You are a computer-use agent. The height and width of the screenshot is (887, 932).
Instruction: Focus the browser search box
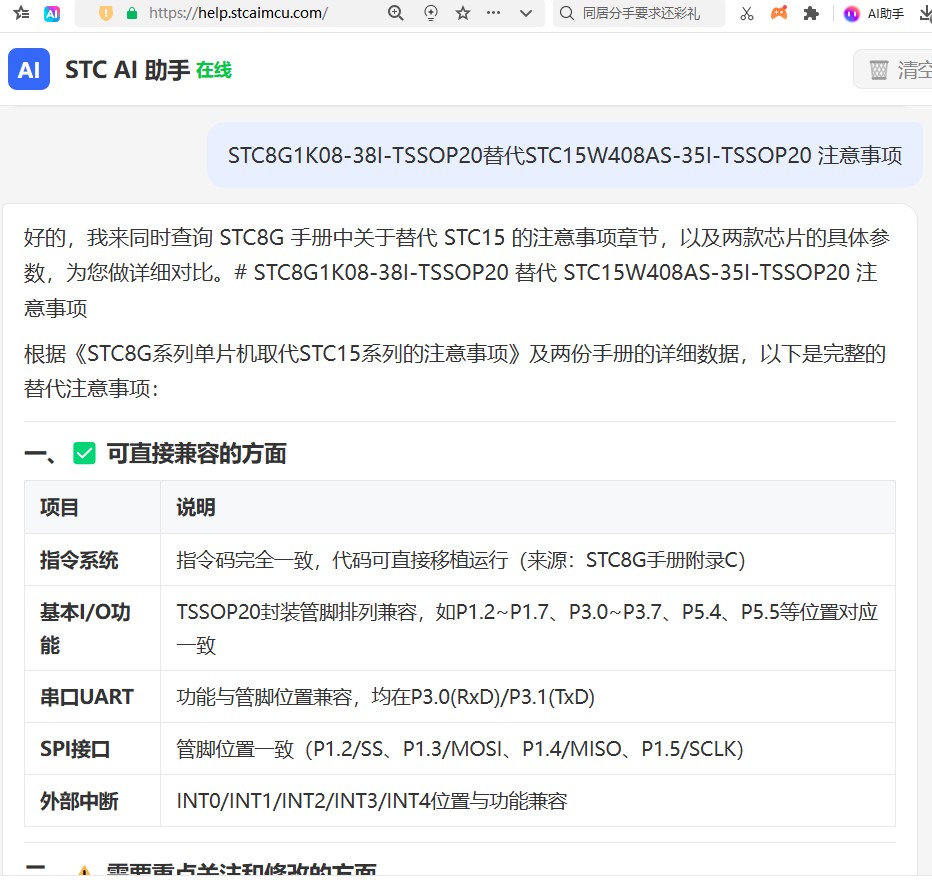pos(639,13)
